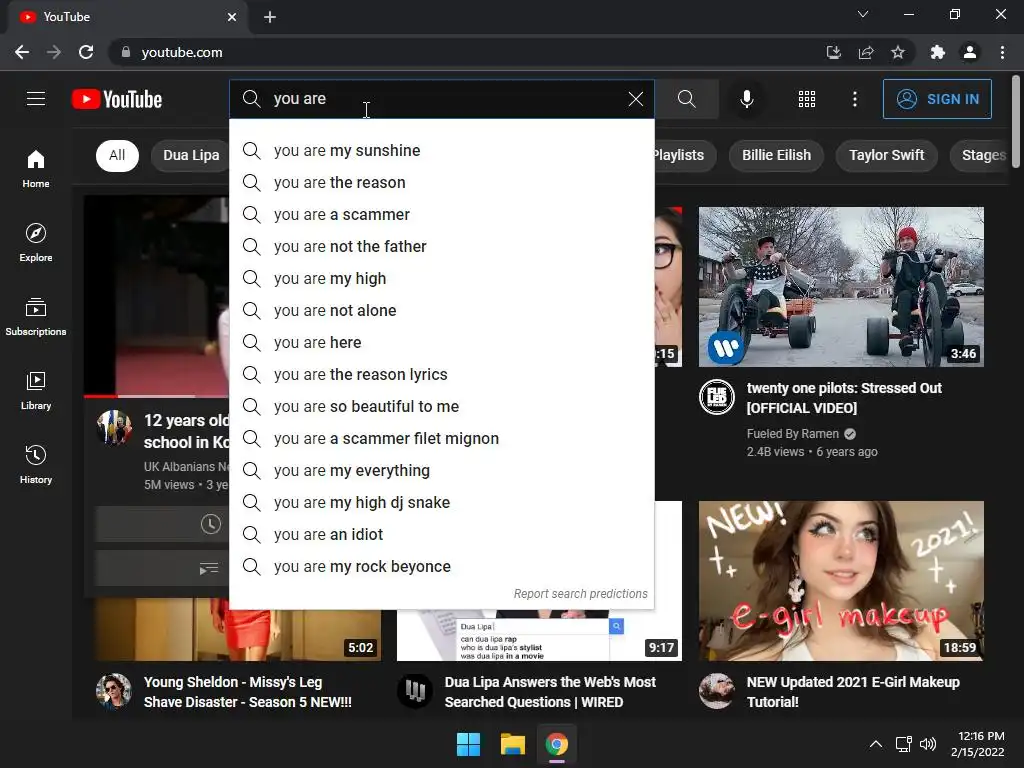Screen dimensions: 1024x768
Task: Click the YouTube logo
Action: pos(117,99)
